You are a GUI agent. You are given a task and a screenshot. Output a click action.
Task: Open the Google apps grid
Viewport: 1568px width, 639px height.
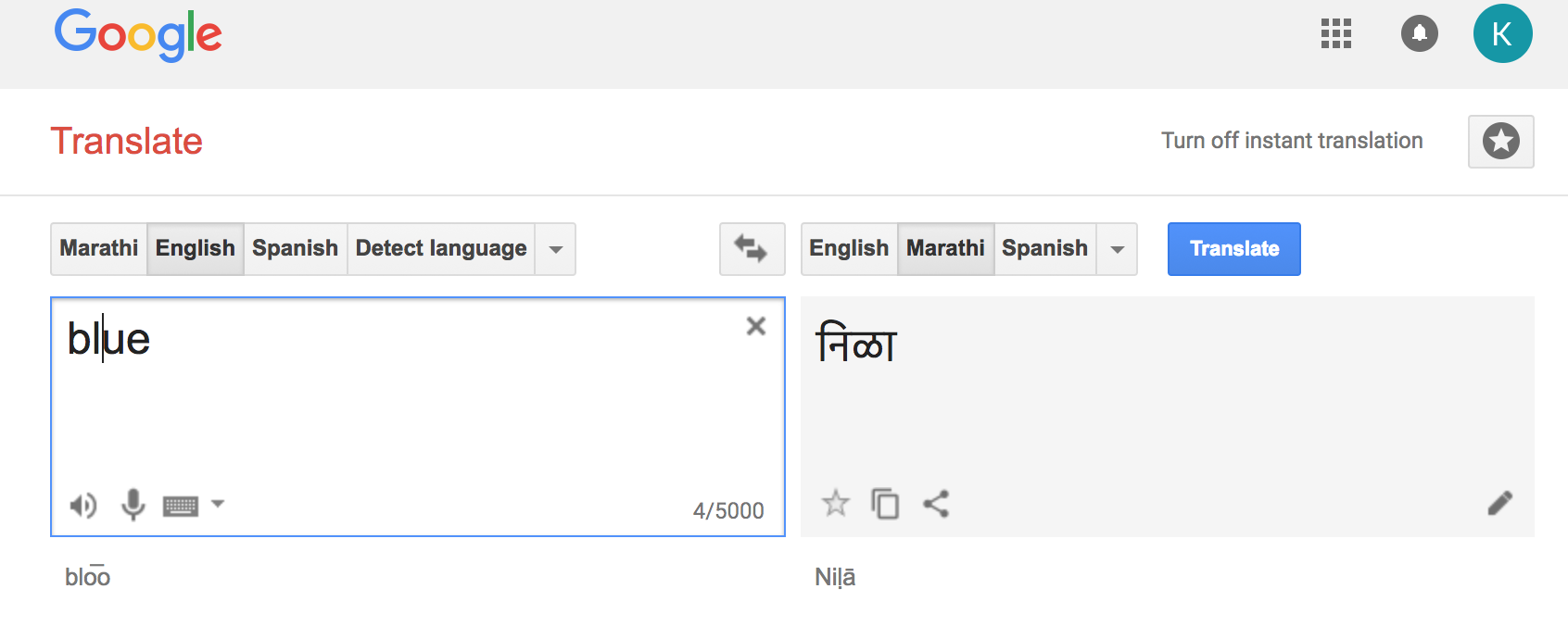click(1335, 34)
